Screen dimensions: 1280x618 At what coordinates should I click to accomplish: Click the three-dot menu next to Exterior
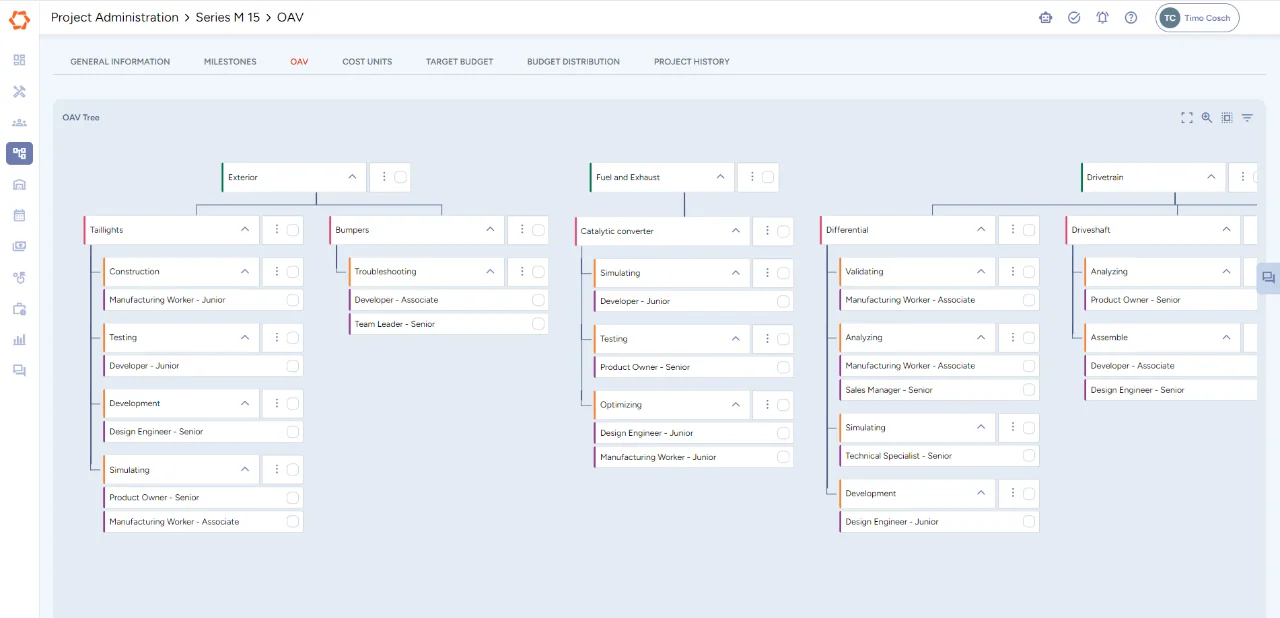[384, 177]
